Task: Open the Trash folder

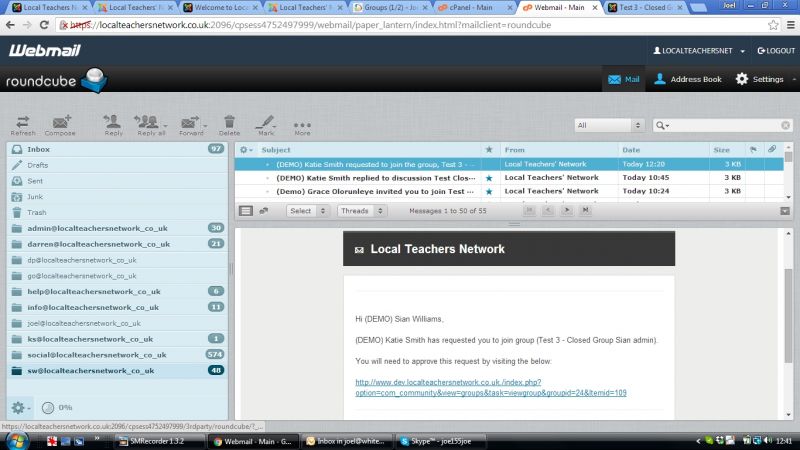Action: pos(117,212)
